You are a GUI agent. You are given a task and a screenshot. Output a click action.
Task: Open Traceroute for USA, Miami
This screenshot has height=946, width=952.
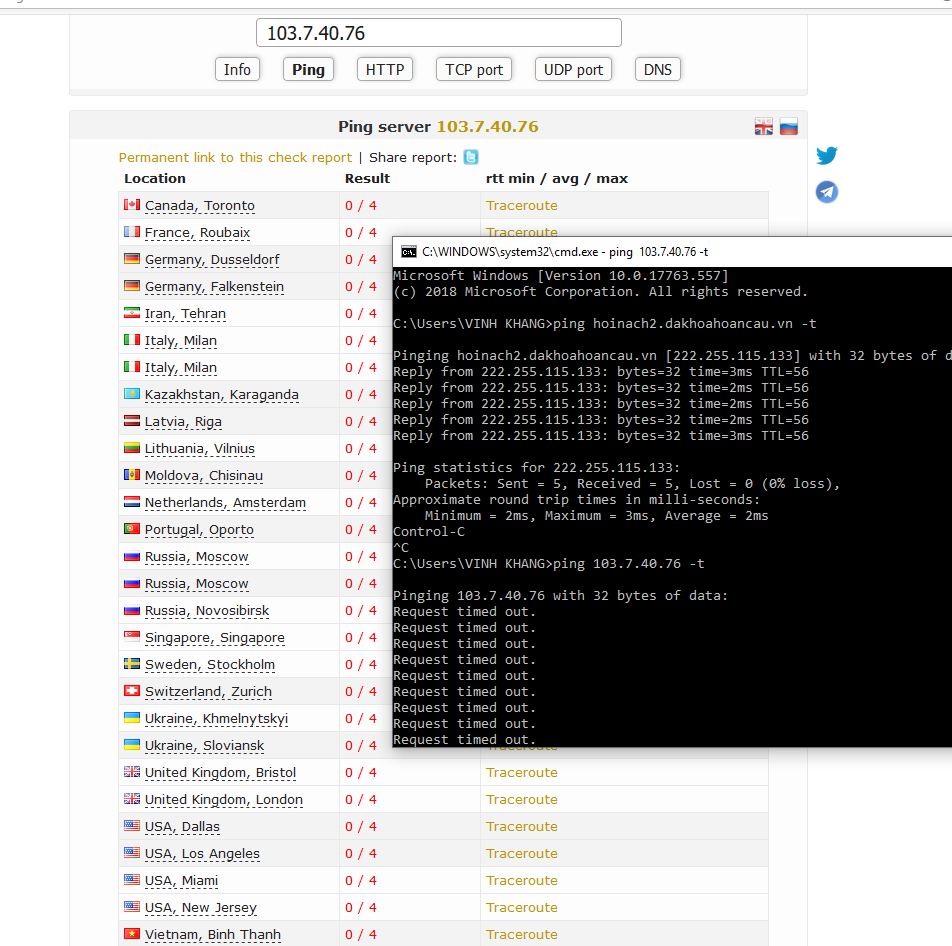coord(522,880)
